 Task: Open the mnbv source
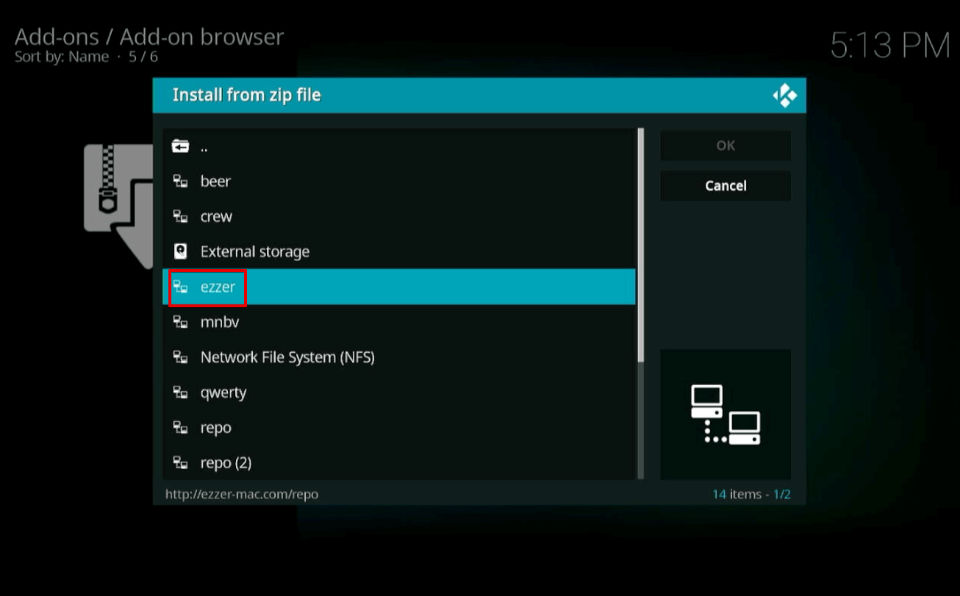click(399, 322)
